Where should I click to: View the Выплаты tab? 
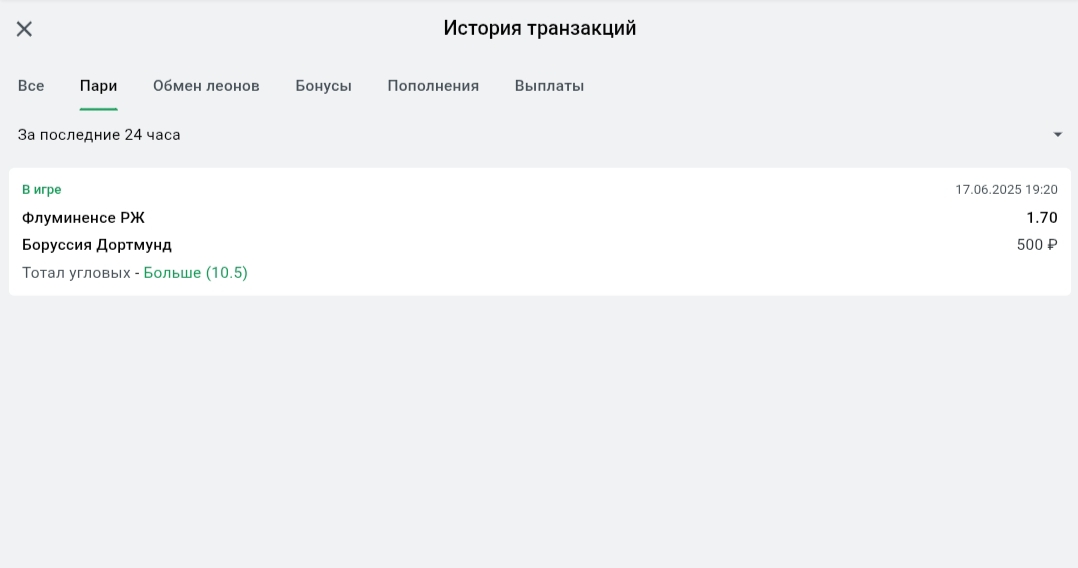tap(549, 86)
